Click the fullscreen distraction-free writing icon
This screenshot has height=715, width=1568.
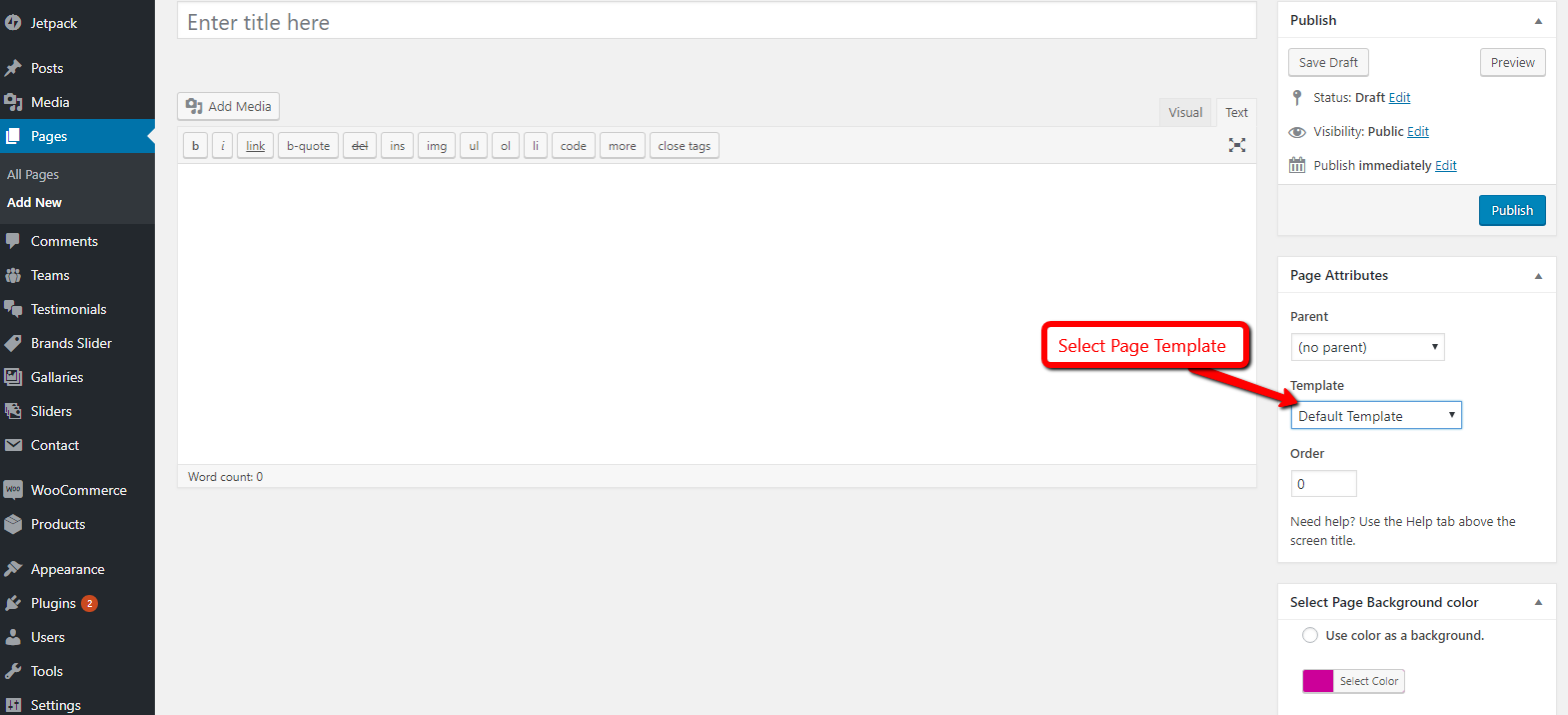(1236, 145)
